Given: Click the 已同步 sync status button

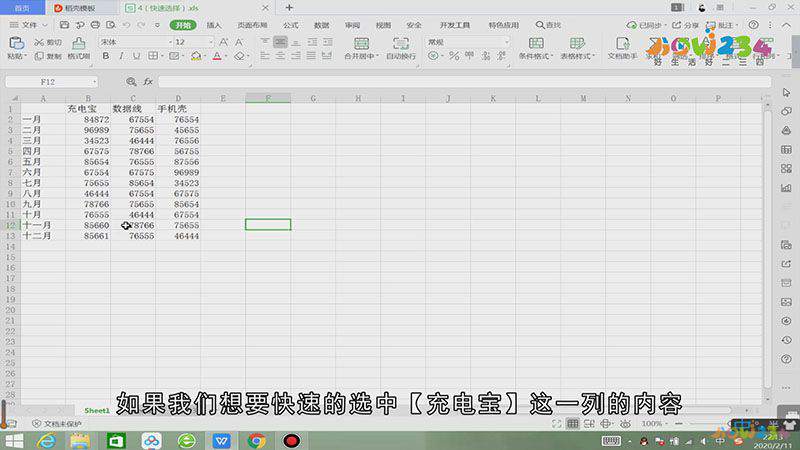Looking at the screenshot, I should (646, 25).
